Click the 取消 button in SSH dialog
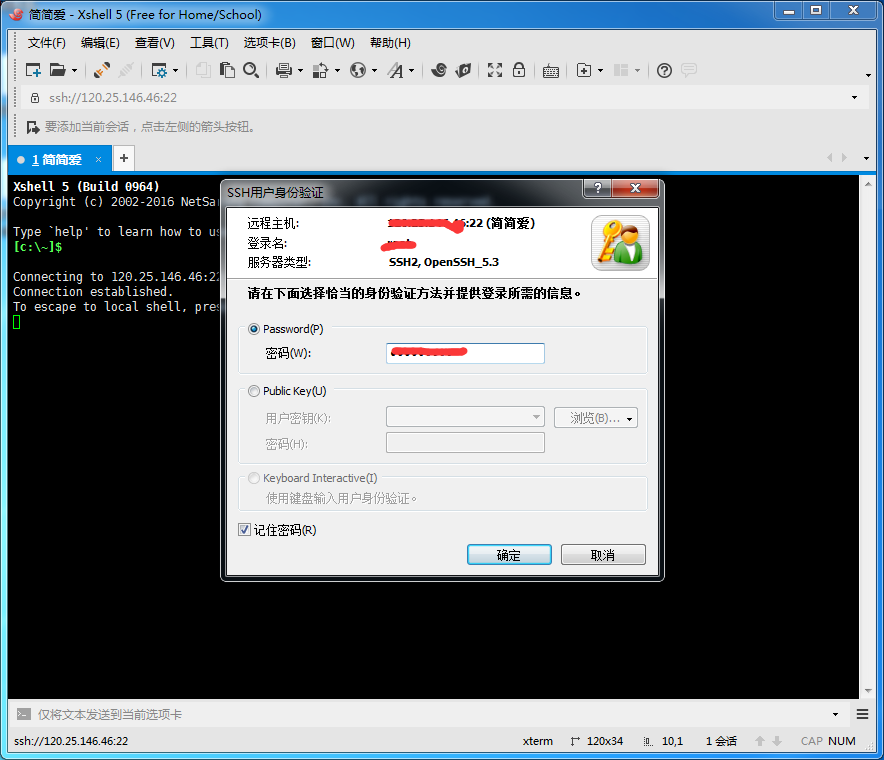 click(x=603, y=555)
